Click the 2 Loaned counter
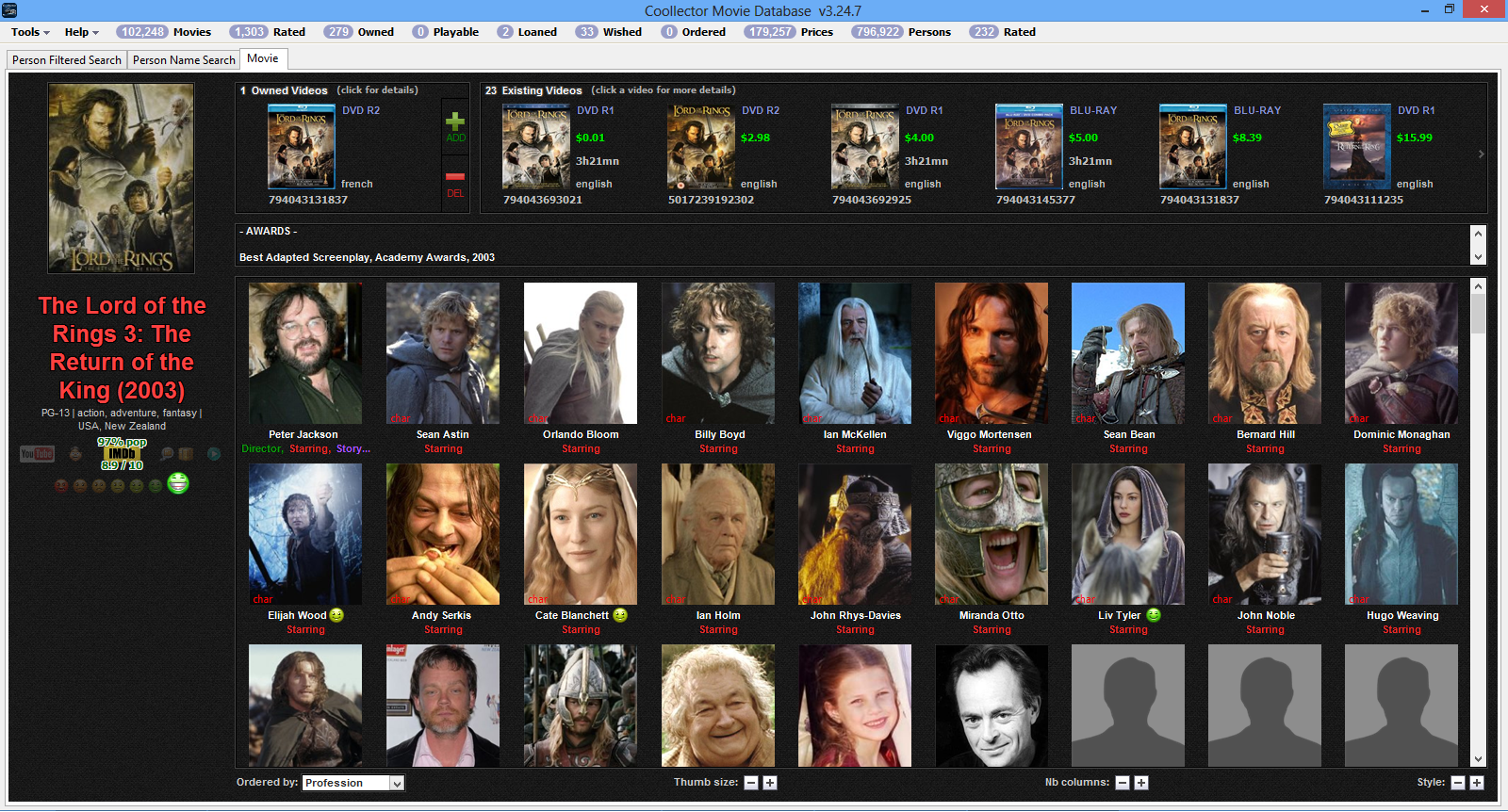This screenshot has height=812, width=1508. point(527,32)
